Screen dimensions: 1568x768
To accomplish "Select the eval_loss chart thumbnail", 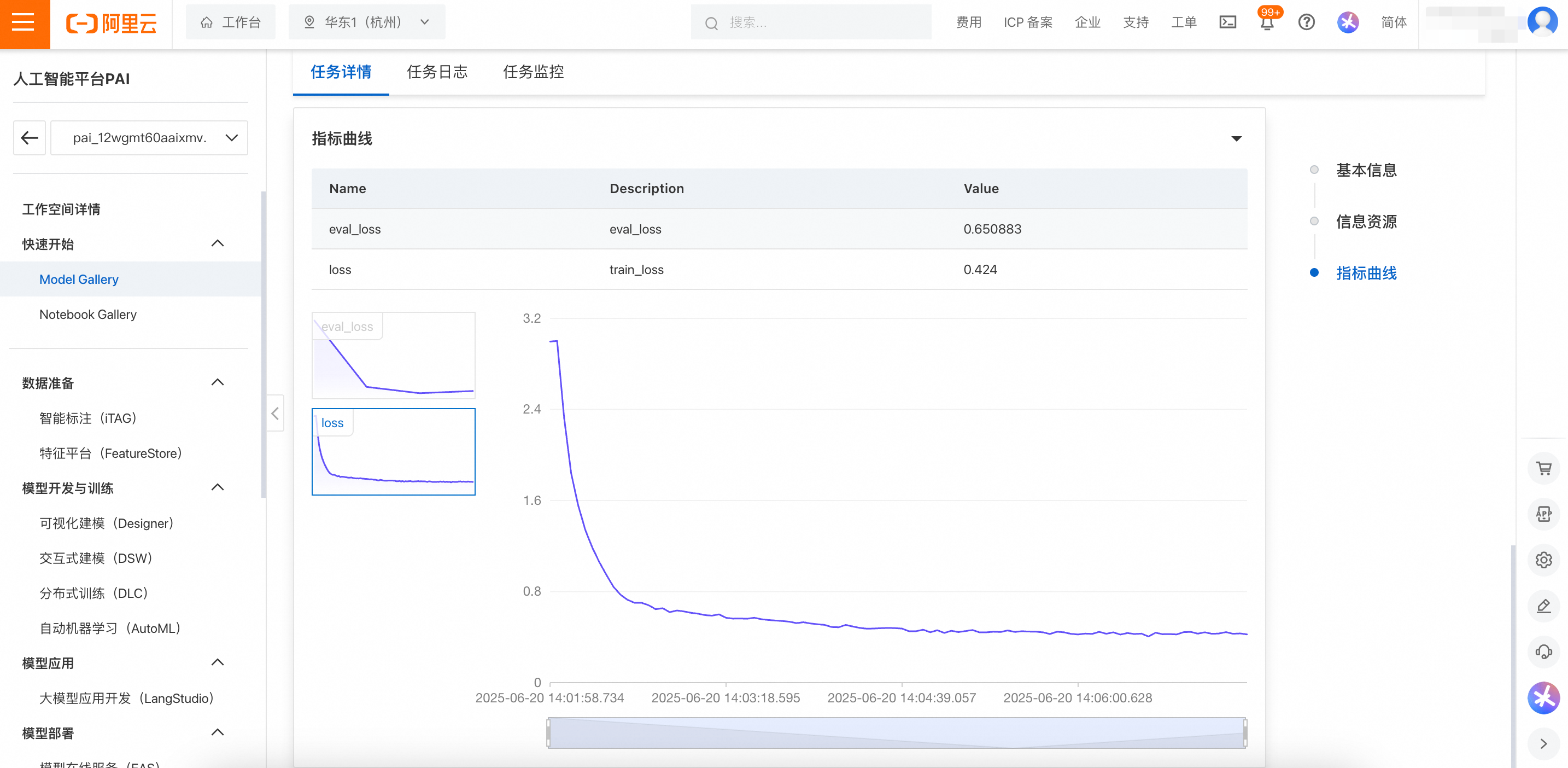I will pos(393,356).
